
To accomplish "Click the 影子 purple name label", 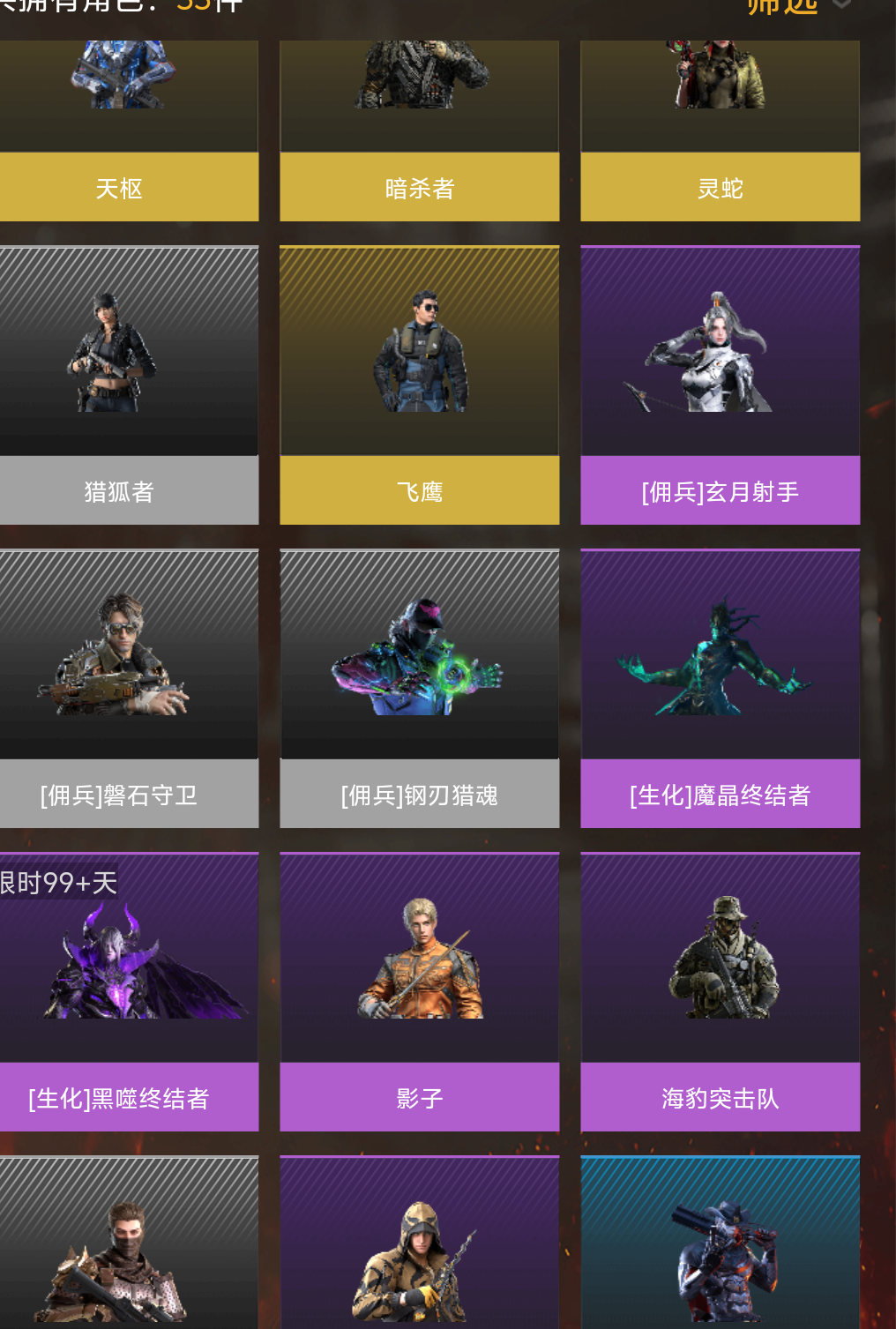I will click(x=420, y=1097).
